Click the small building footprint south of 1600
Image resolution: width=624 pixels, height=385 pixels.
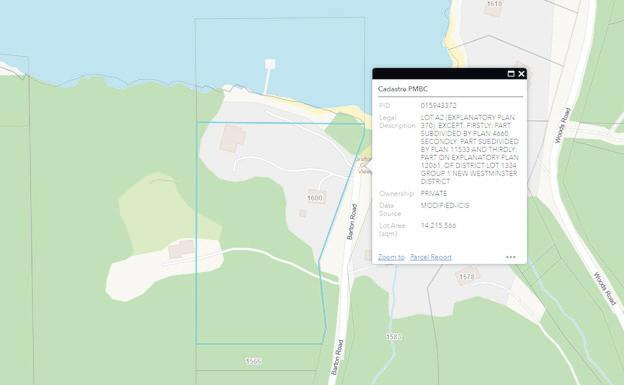click(303, 213)
